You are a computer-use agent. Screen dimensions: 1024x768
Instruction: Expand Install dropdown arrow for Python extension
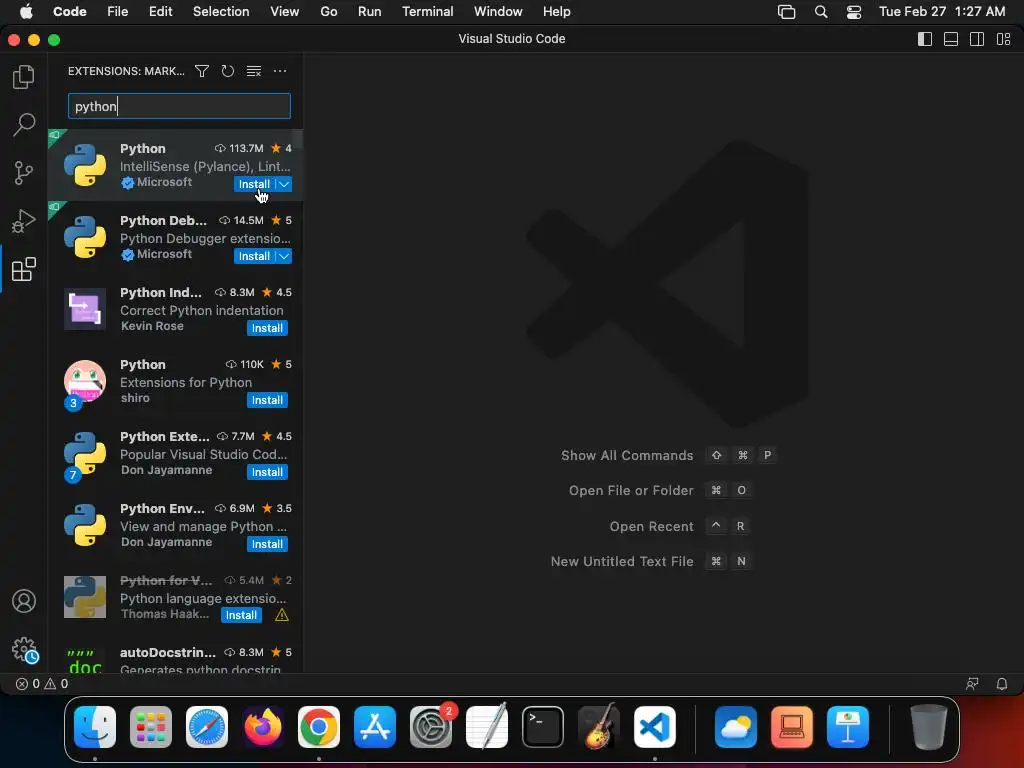click(284, 184)
